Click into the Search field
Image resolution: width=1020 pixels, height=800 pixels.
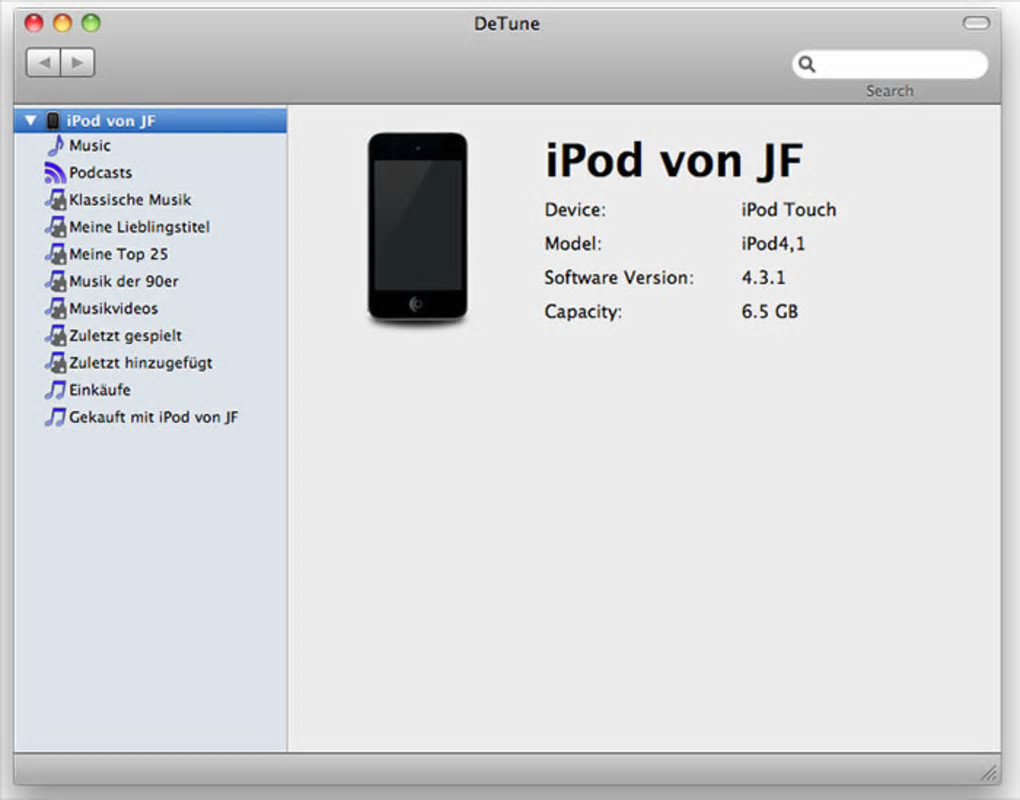(x=890, y=64)
